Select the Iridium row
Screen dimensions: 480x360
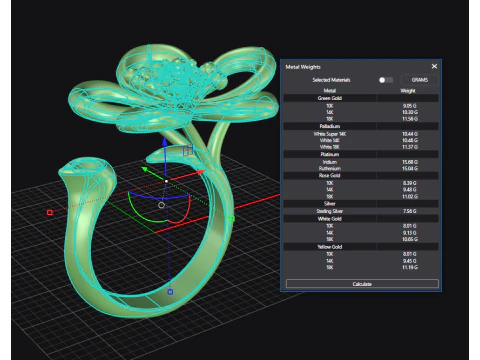click(x=361, y=162)
